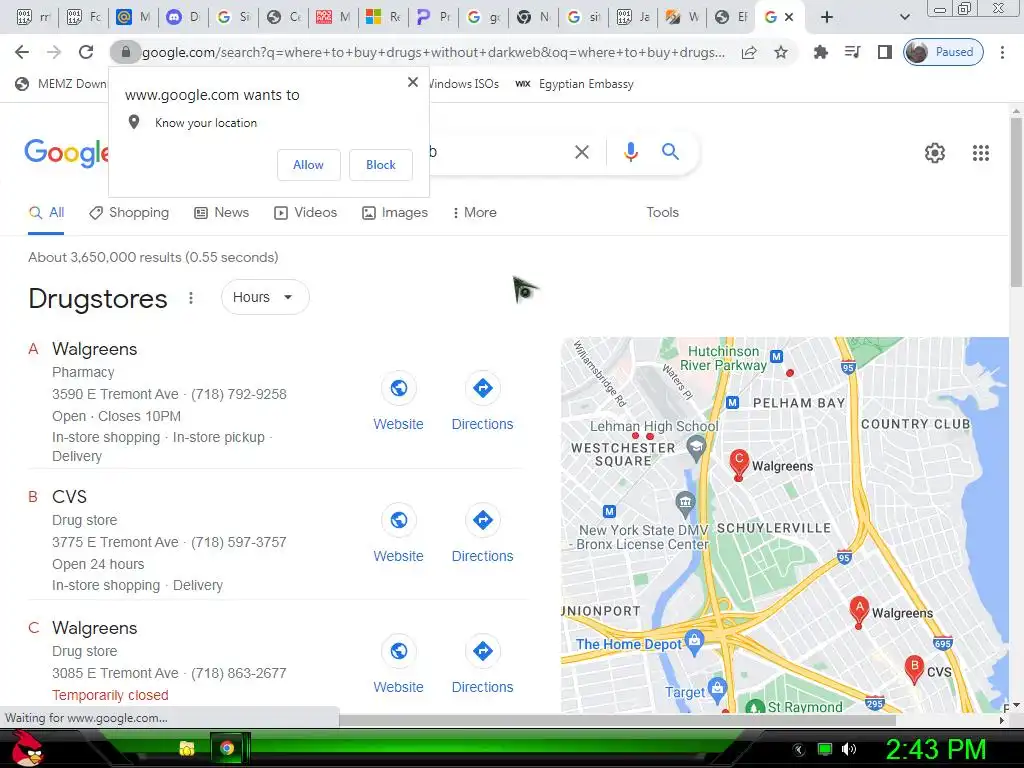
Task: Click the 2:43 PM taskbar clock
Action: (935, 749)
